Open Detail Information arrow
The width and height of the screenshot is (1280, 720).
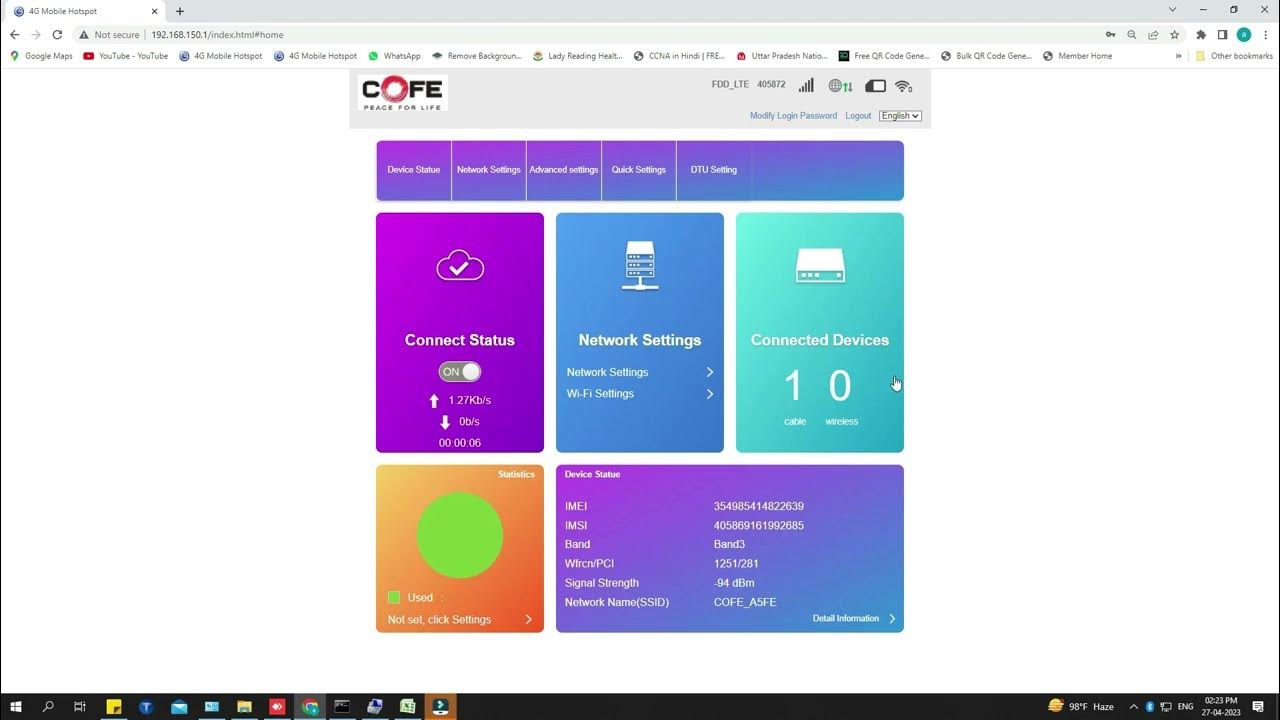[x=892, y=619]
